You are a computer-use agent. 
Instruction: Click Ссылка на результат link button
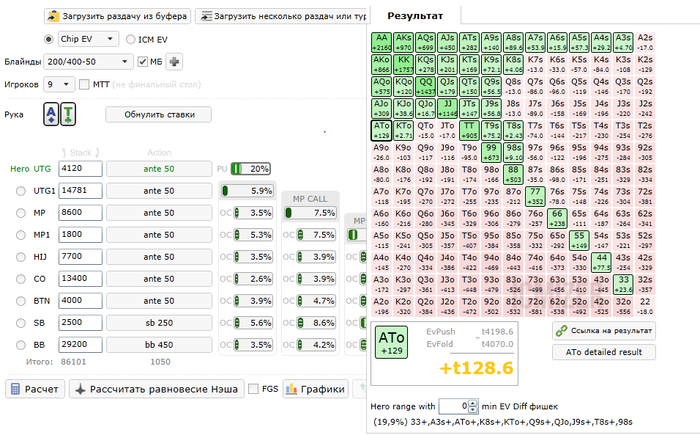coord(604,331)
